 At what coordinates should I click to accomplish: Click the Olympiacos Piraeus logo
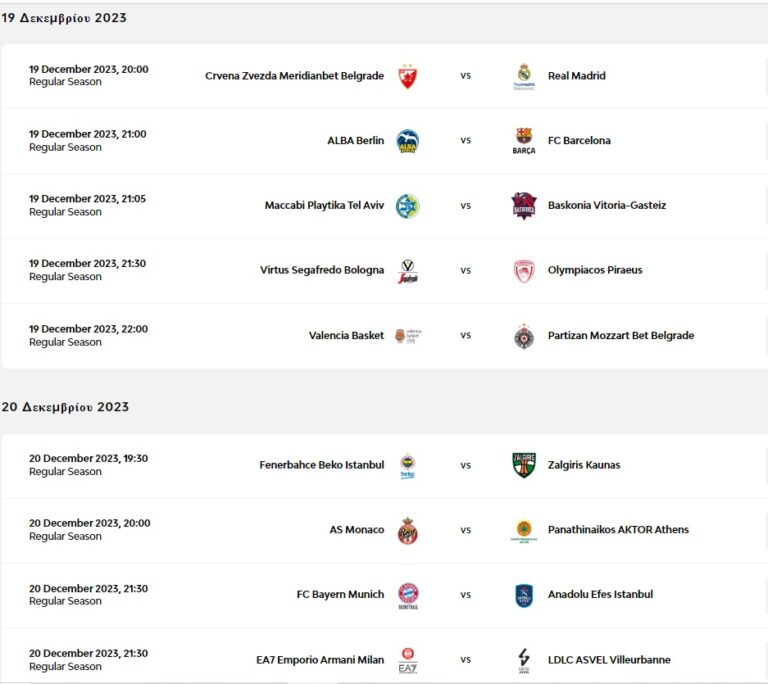pos(524,271)
